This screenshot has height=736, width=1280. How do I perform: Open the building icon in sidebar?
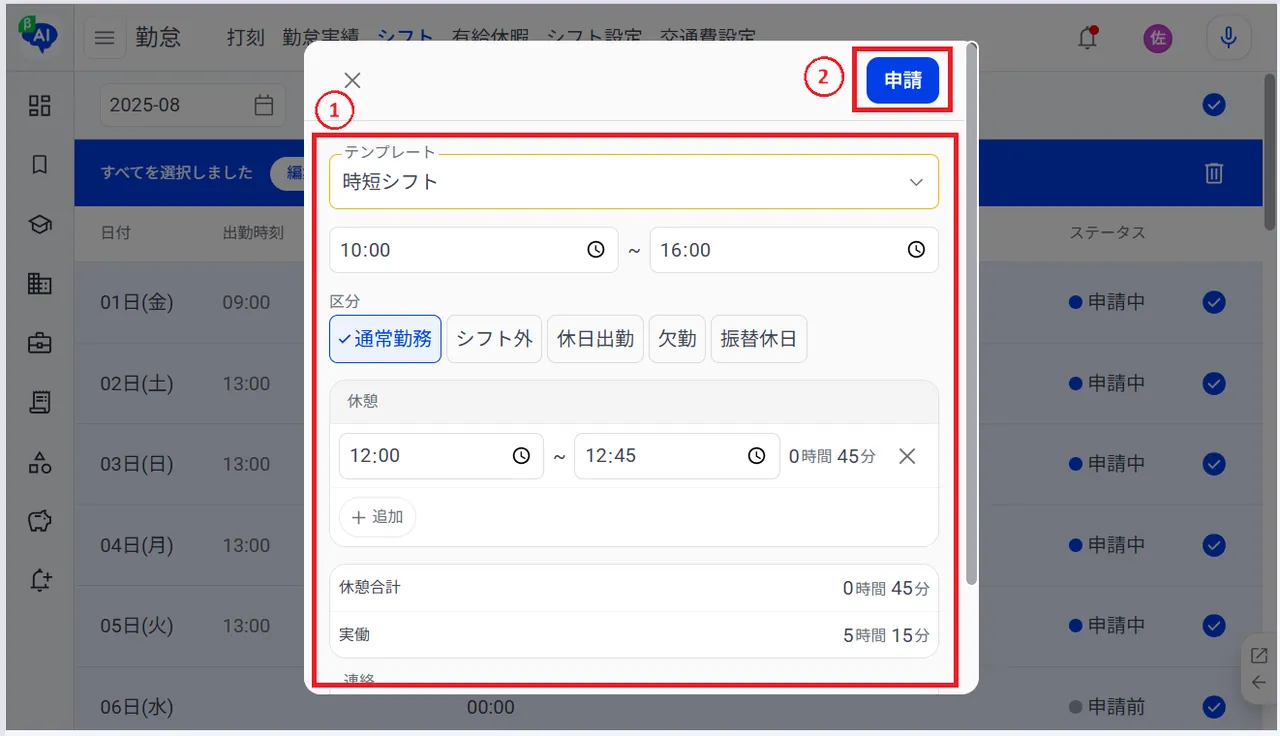[x=40, y=284]
